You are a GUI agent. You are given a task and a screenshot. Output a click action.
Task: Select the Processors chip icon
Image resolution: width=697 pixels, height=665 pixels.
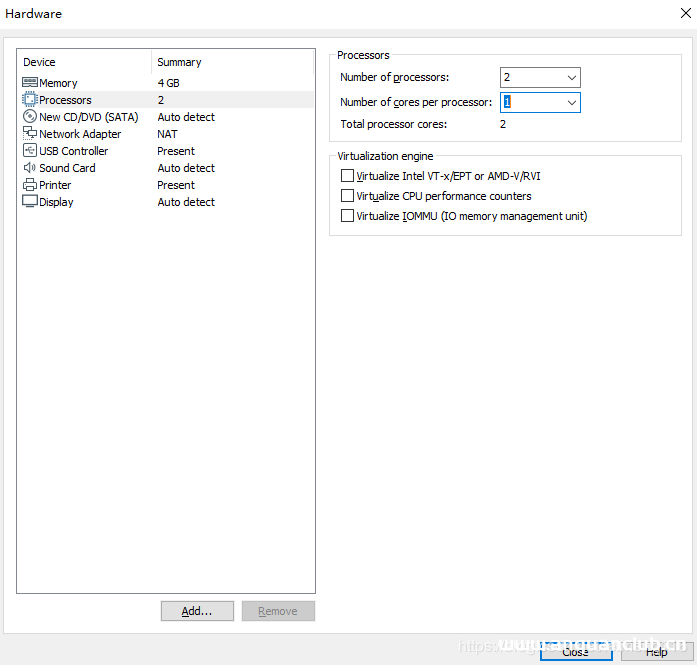[29, 100]
